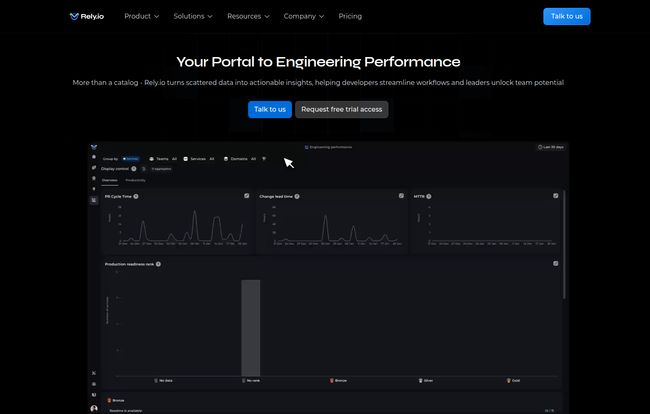Click the Teams icon in filter bar
The image size is (650, 414).
(x=151, y=159)
